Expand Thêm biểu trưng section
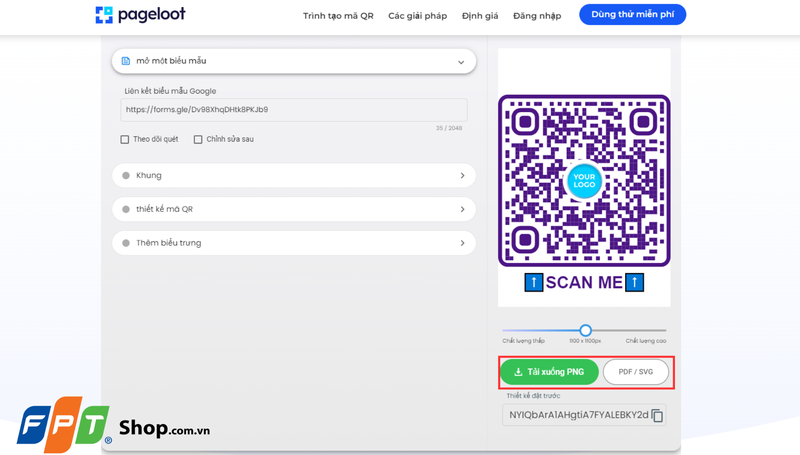800x455 pixels. [294, 243]
